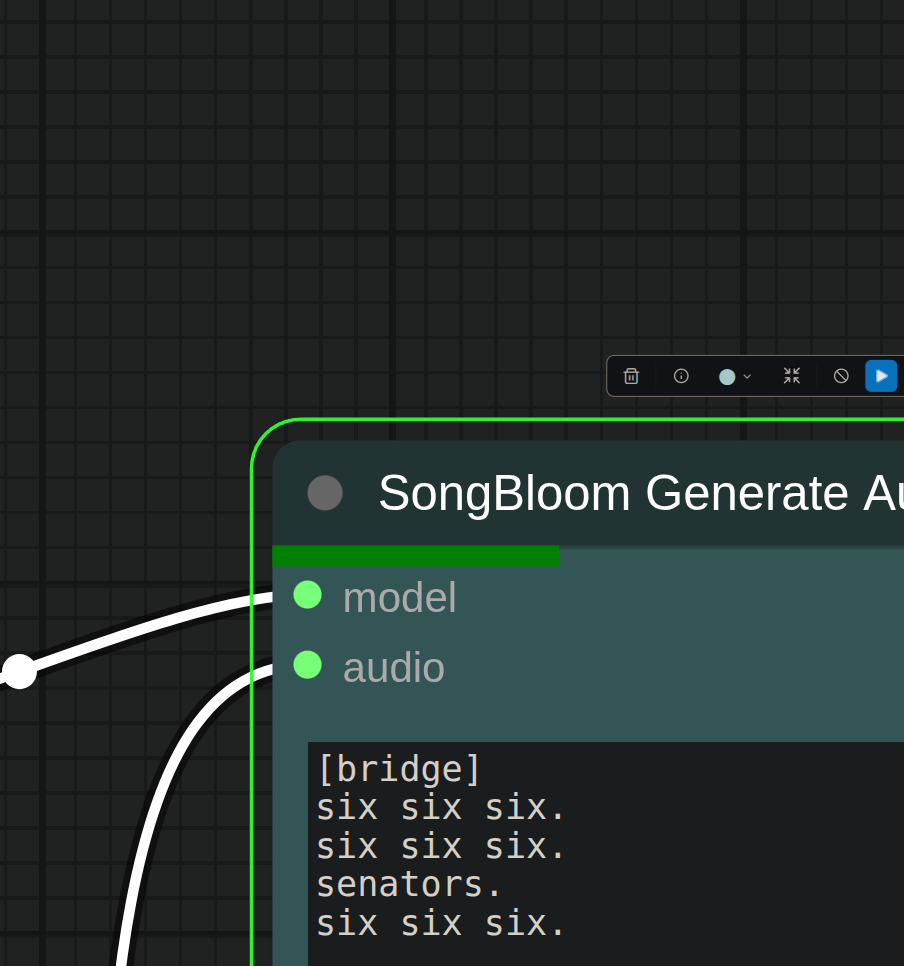
Task: Select the SongBloom Generate Audio node title
Action: pos(641,493)
